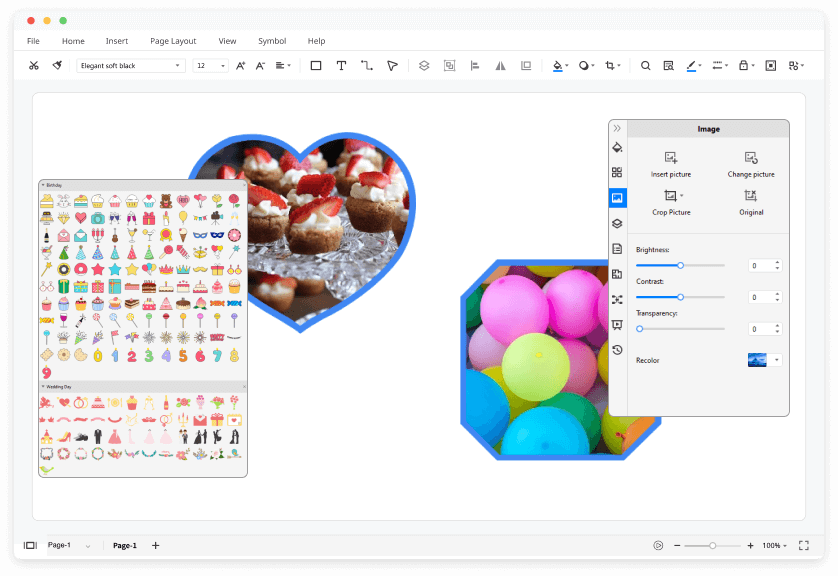838x576 pixels.
Task: Click the Insert picture button
Action: tap(671, 164)
